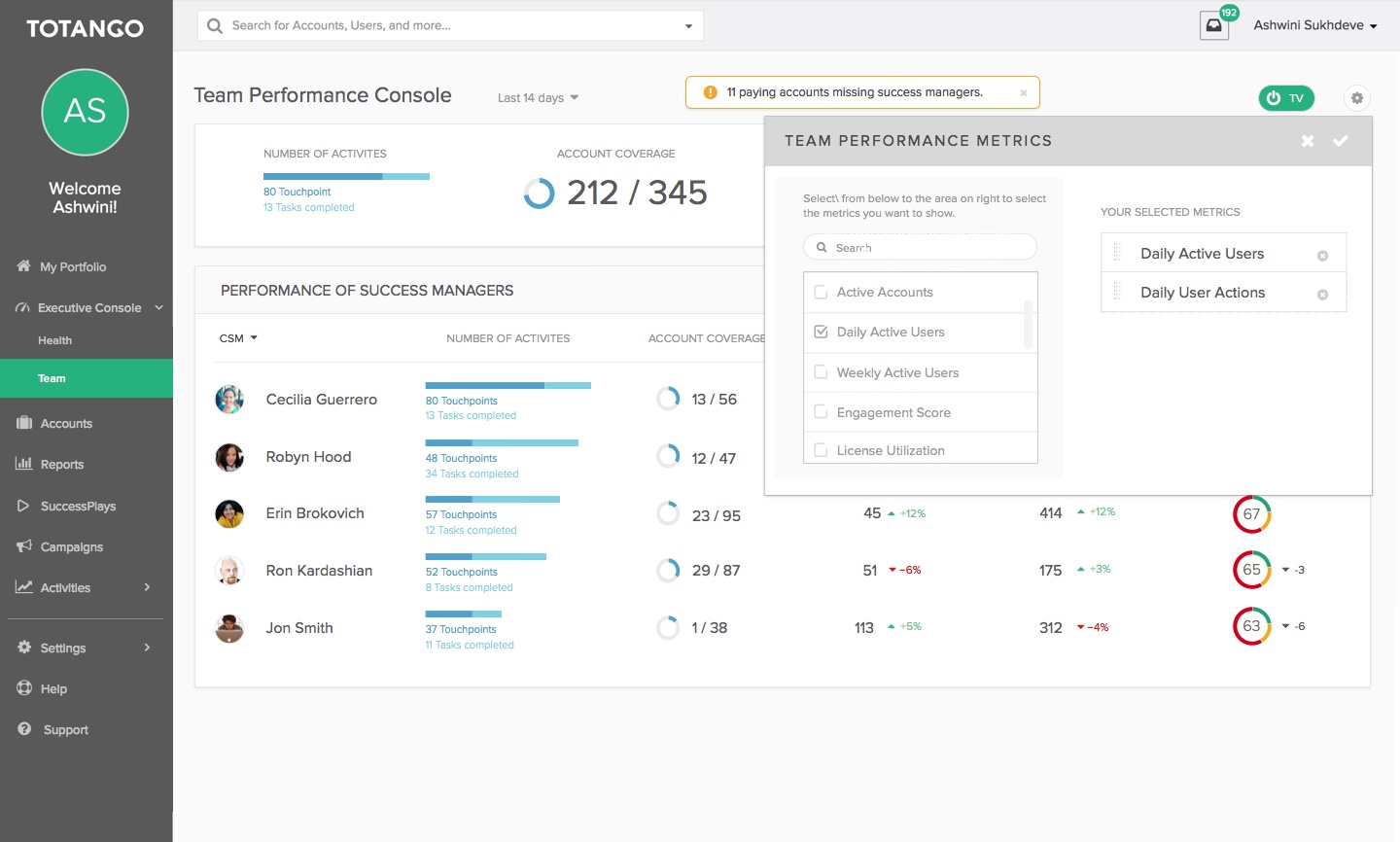Check the License Utilization metric

(x=821, y=450)
